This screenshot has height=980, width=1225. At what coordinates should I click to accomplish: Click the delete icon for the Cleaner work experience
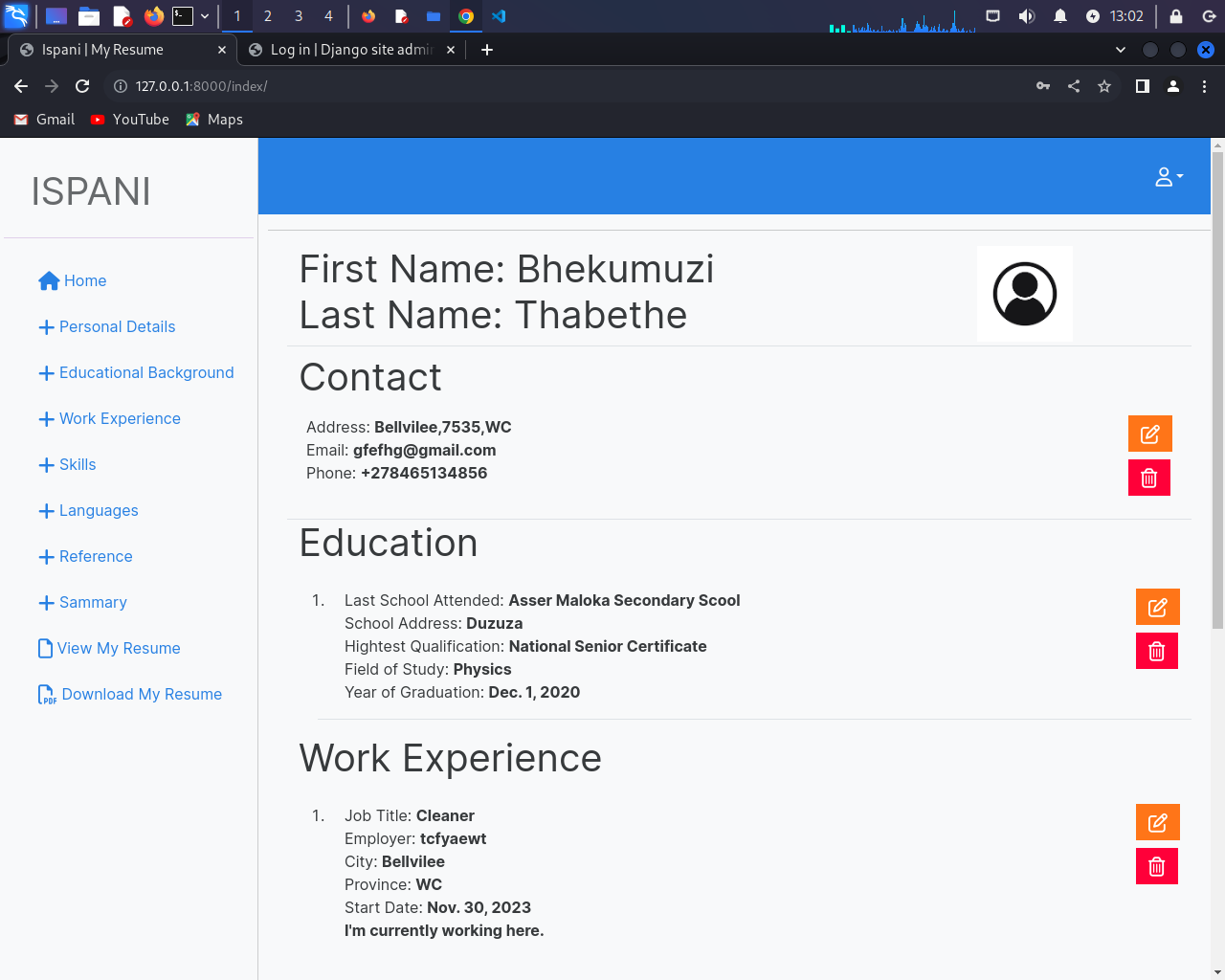1157,866
